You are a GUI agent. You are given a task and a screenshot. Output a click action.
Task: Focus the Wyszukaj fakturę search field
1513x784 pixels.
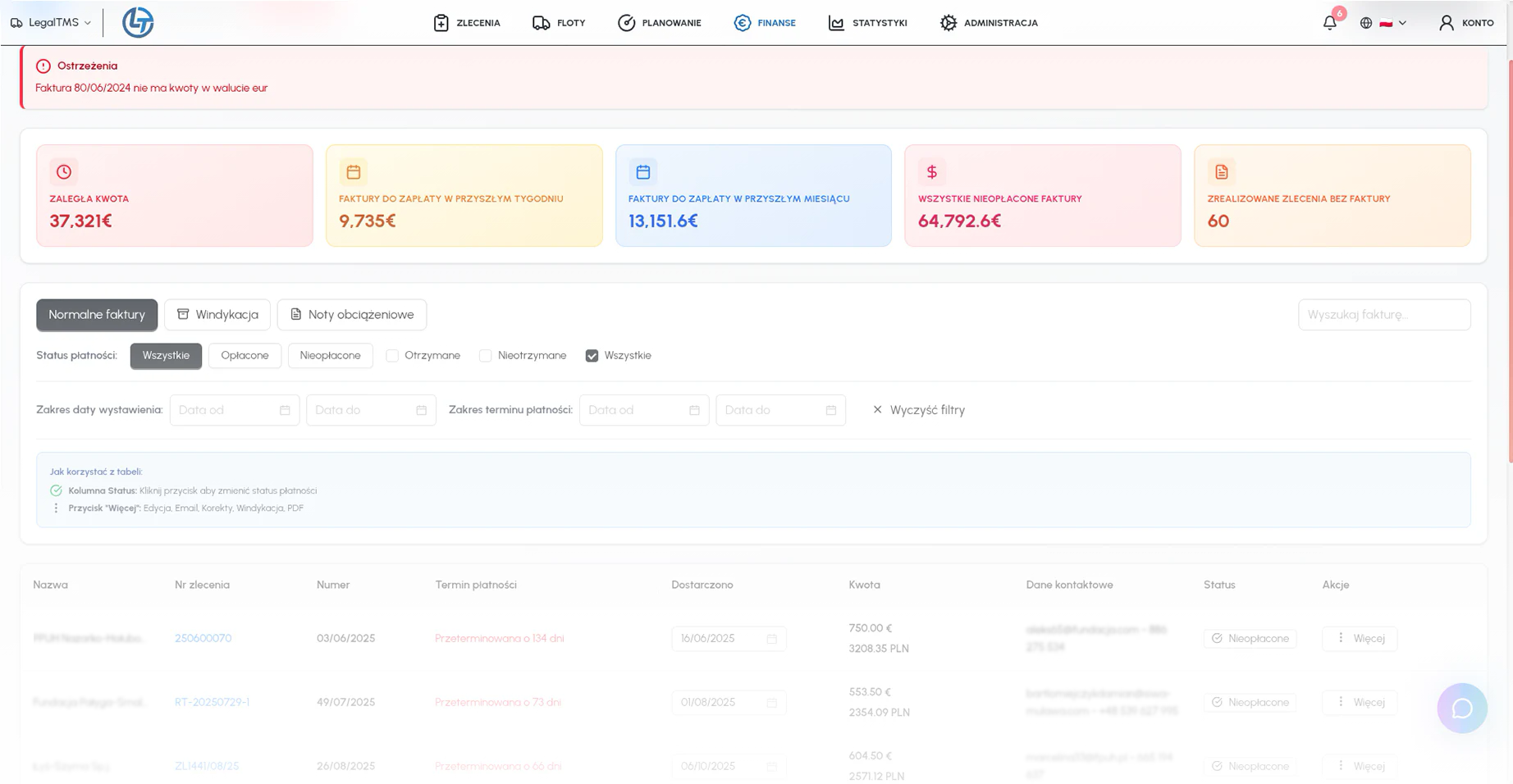pyautogui.click(x=1383, y=315)
